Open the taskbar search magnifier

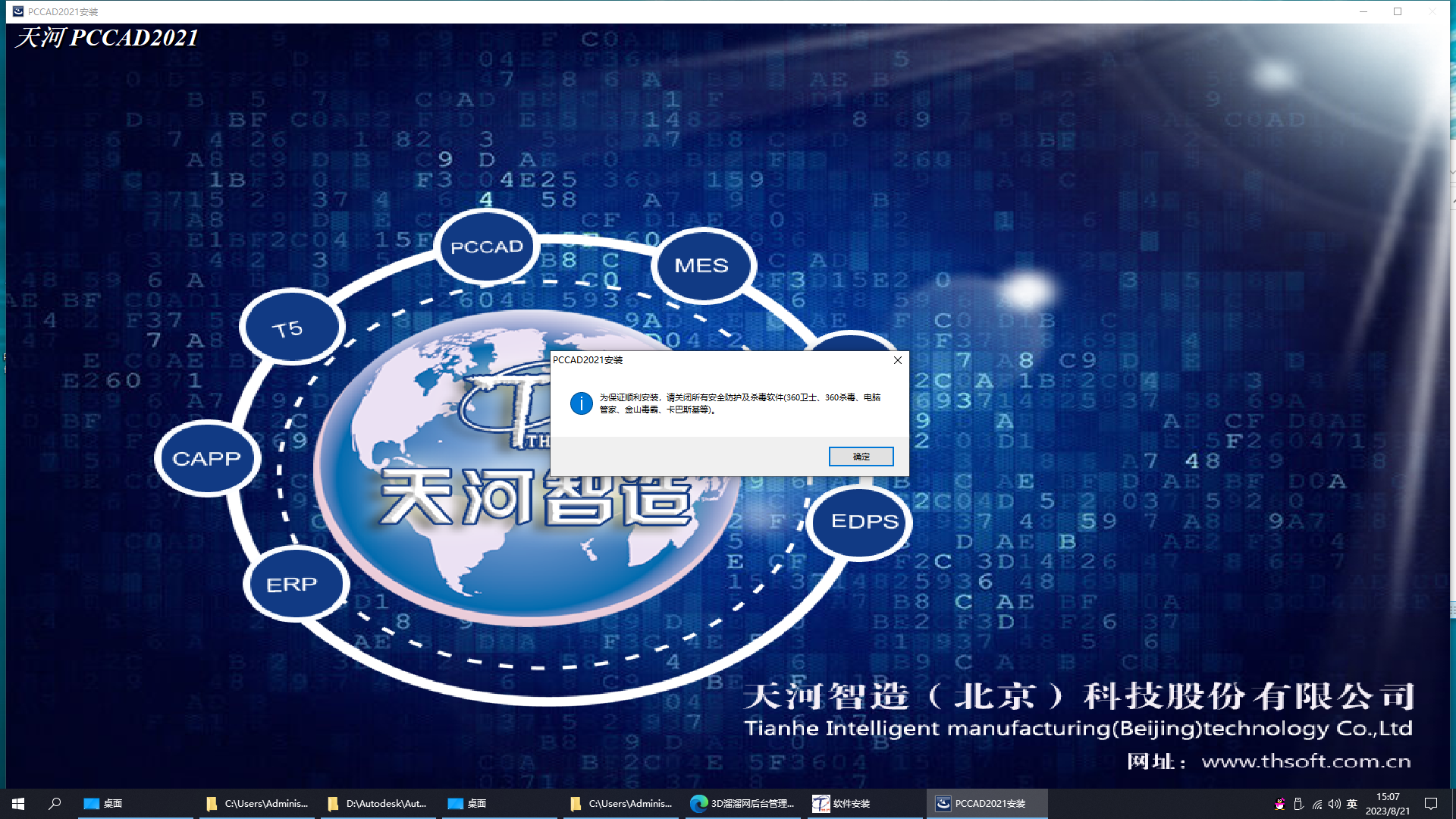(55, 804)
